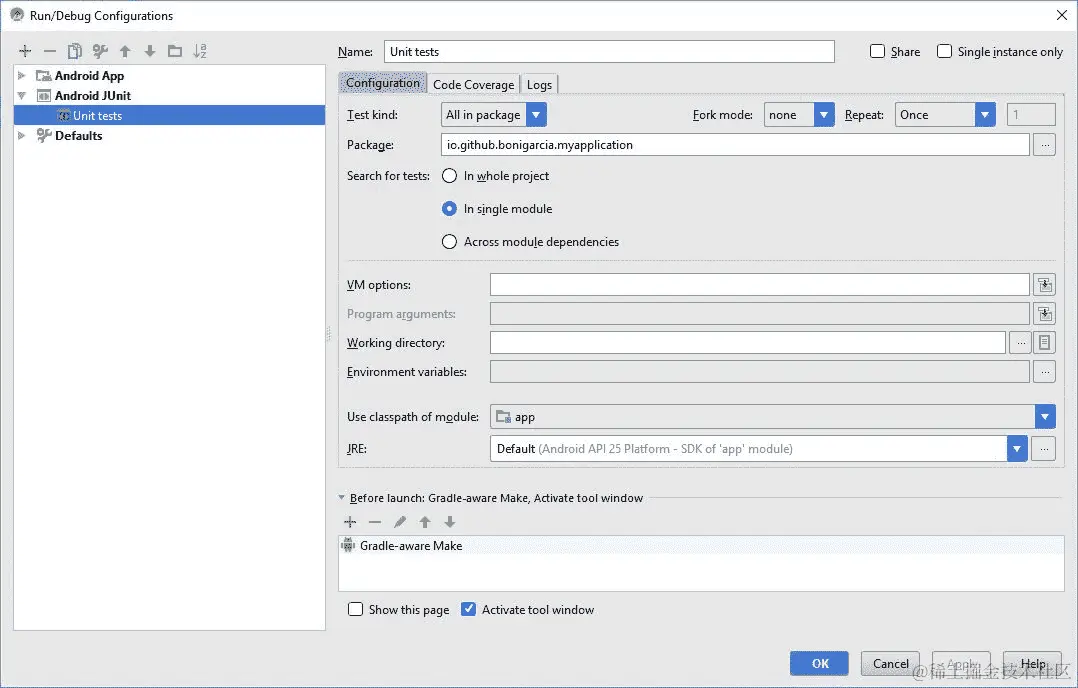
Task: Move before launch task down
Action: pos(450,522)
